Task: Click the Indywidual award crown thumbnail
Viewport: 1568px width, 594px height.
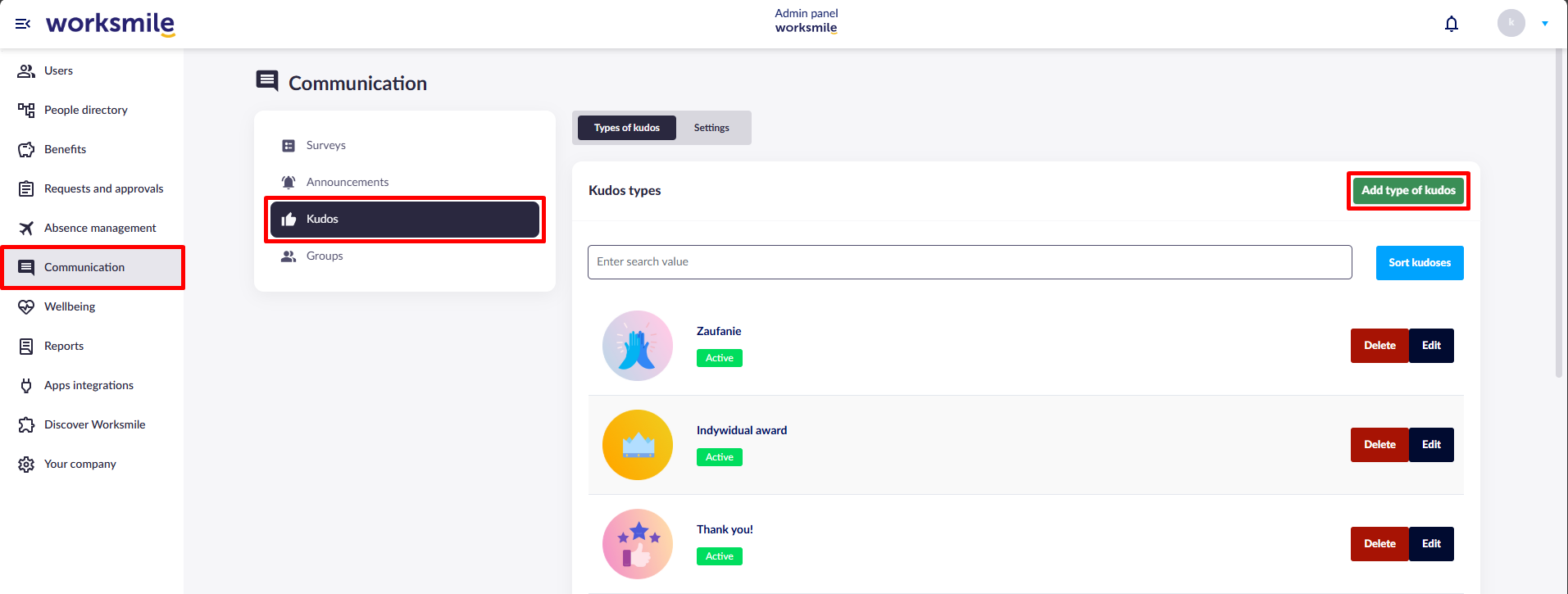Action: [x=638, y=445]
